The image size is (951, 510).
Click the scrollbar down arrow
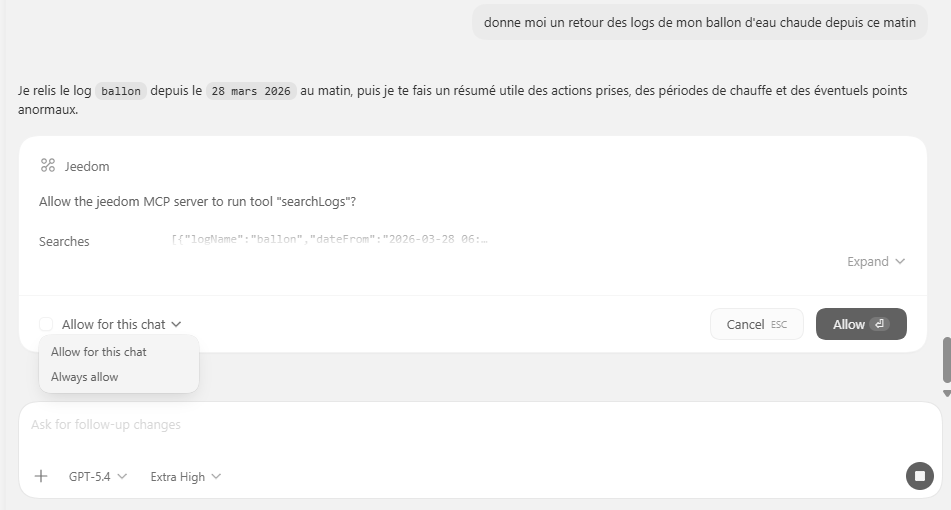pyautogui.click(x=945, y=393)
